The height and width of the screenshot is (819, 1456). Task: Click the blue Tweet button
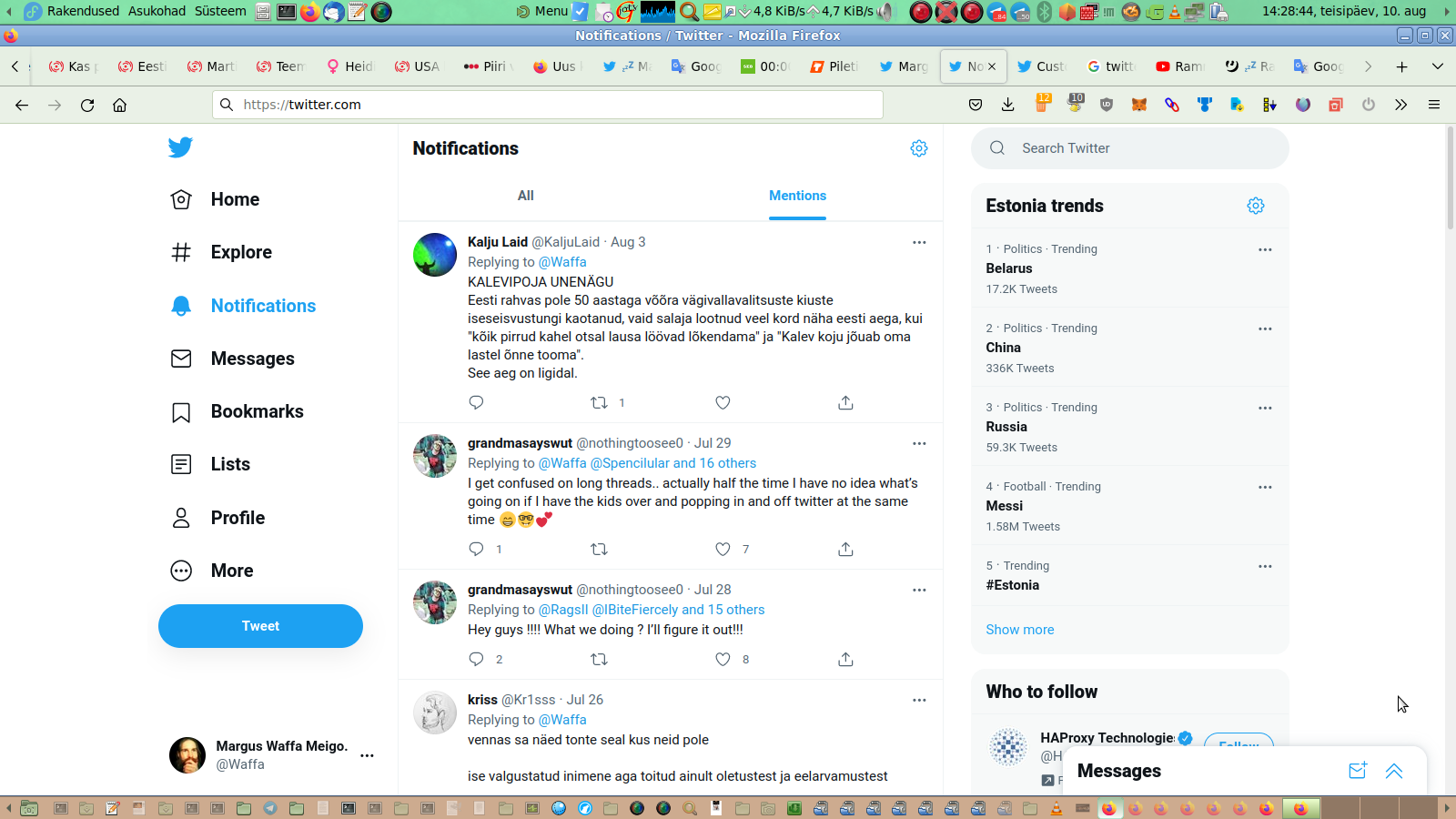pyautogui.click(x=260, y=626)
